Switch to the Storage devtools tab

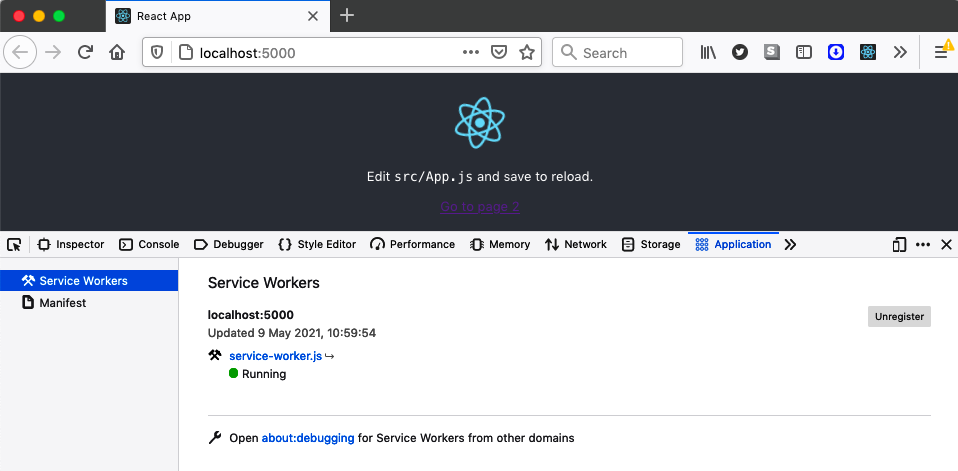(x=651, y=245)
